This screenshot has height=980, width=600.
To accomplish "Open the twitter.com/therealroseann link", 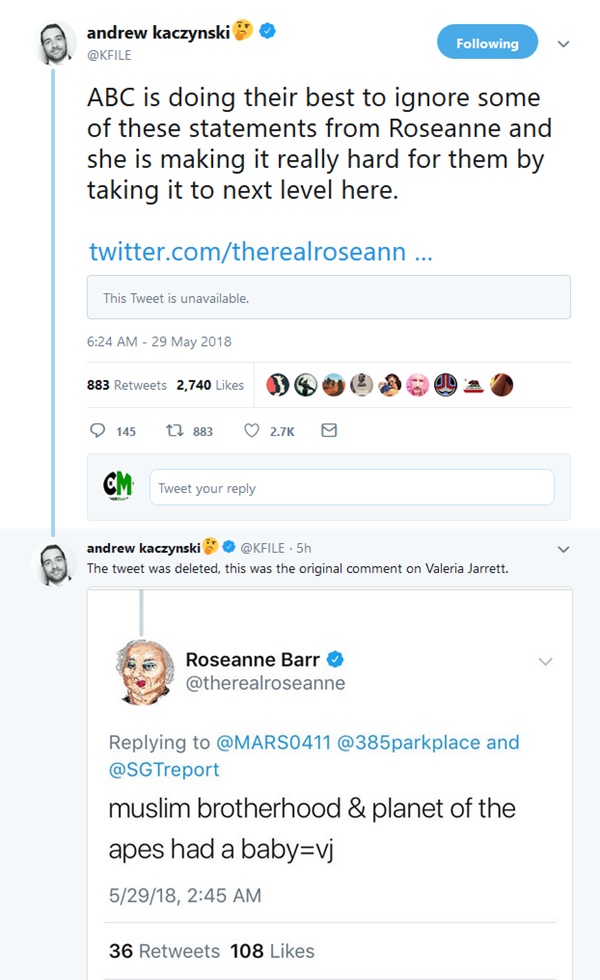I will [x=260, y=251].
